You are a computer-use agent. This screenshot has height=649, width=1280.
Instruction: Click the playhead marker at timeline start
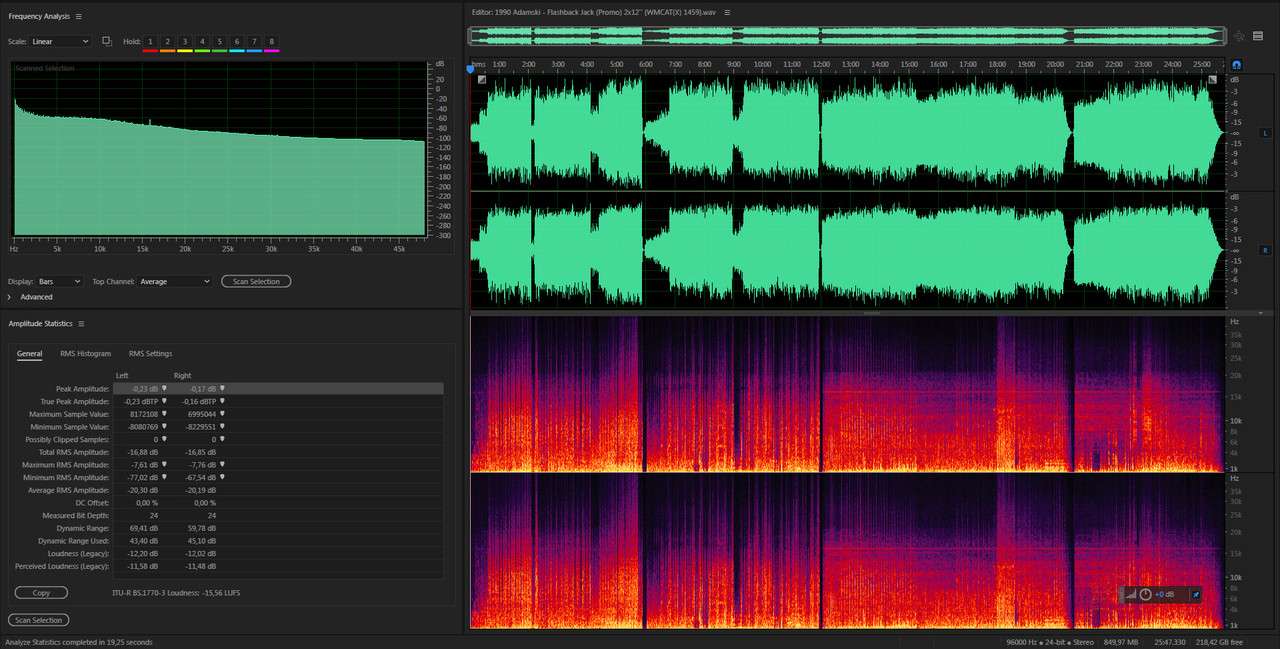click(x=470, y=69)
